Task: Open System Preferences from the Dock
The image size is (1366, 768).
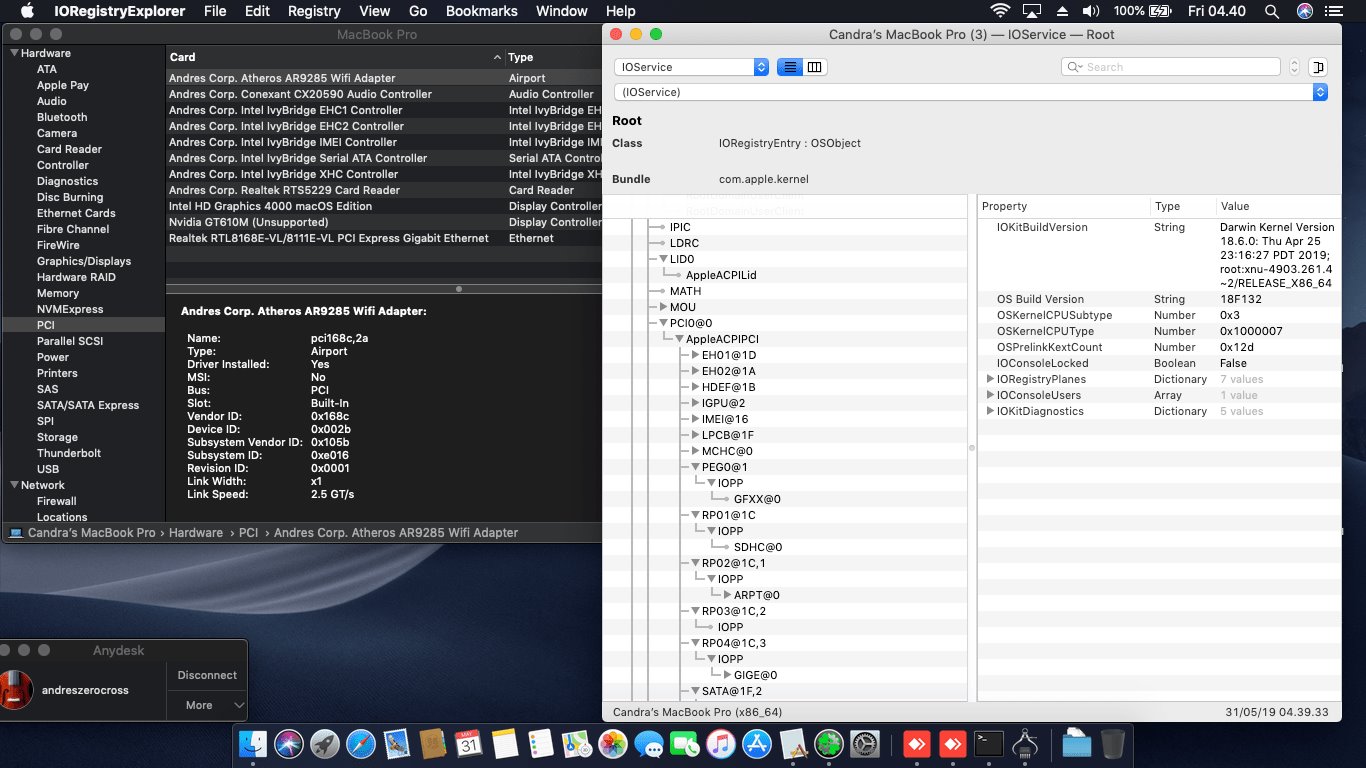Action: (863, 743)
